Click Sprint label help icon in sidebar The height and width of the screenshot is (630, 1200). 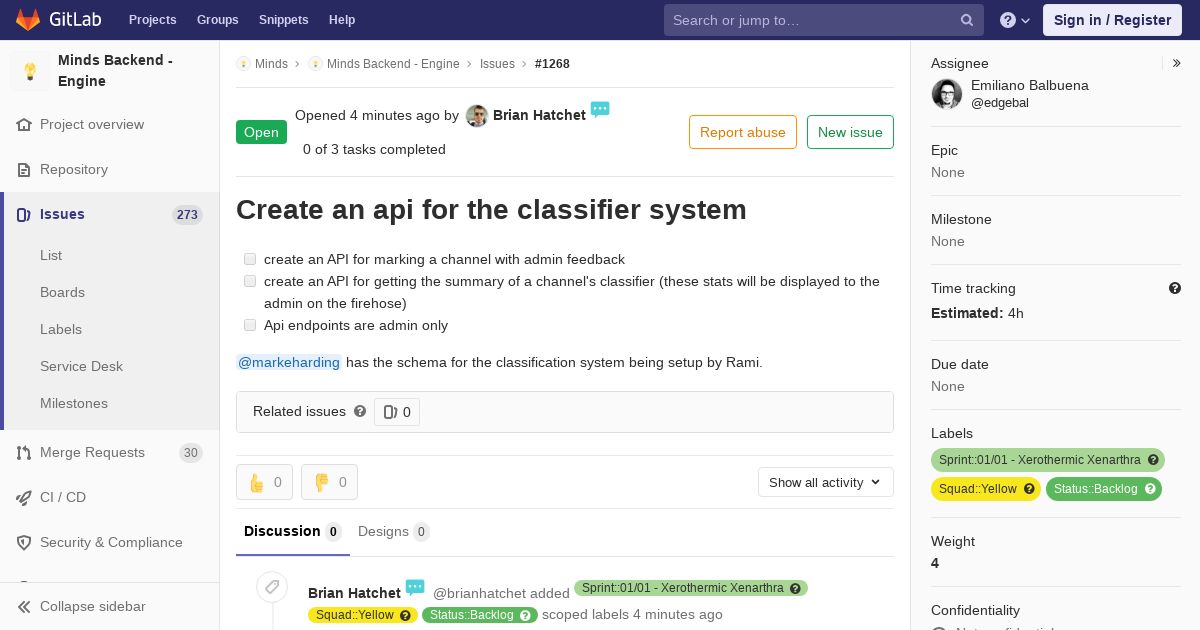[x=1153, y=460]
